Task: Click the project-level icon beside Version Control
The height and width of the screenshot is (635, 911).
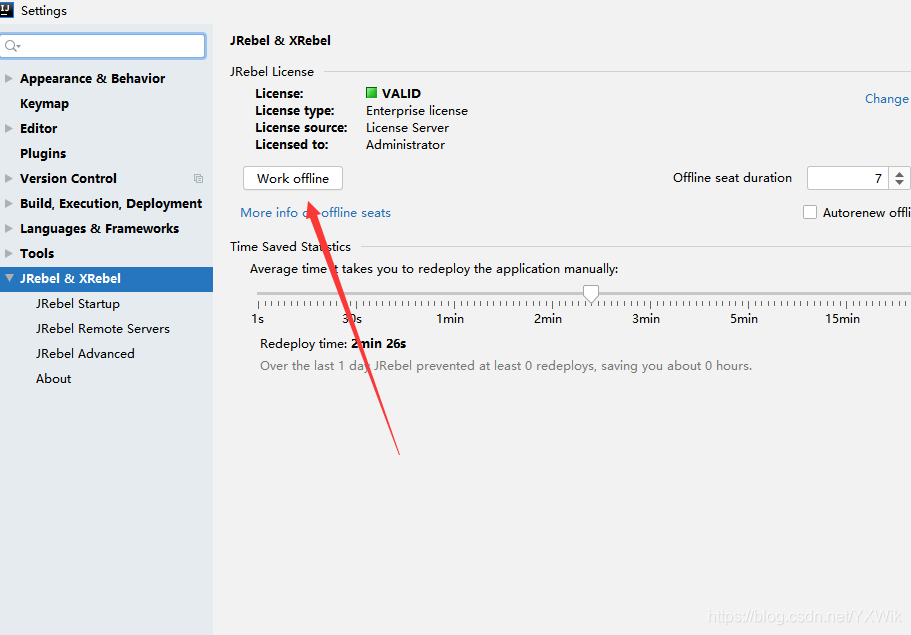Action: (x=199, y=178)
